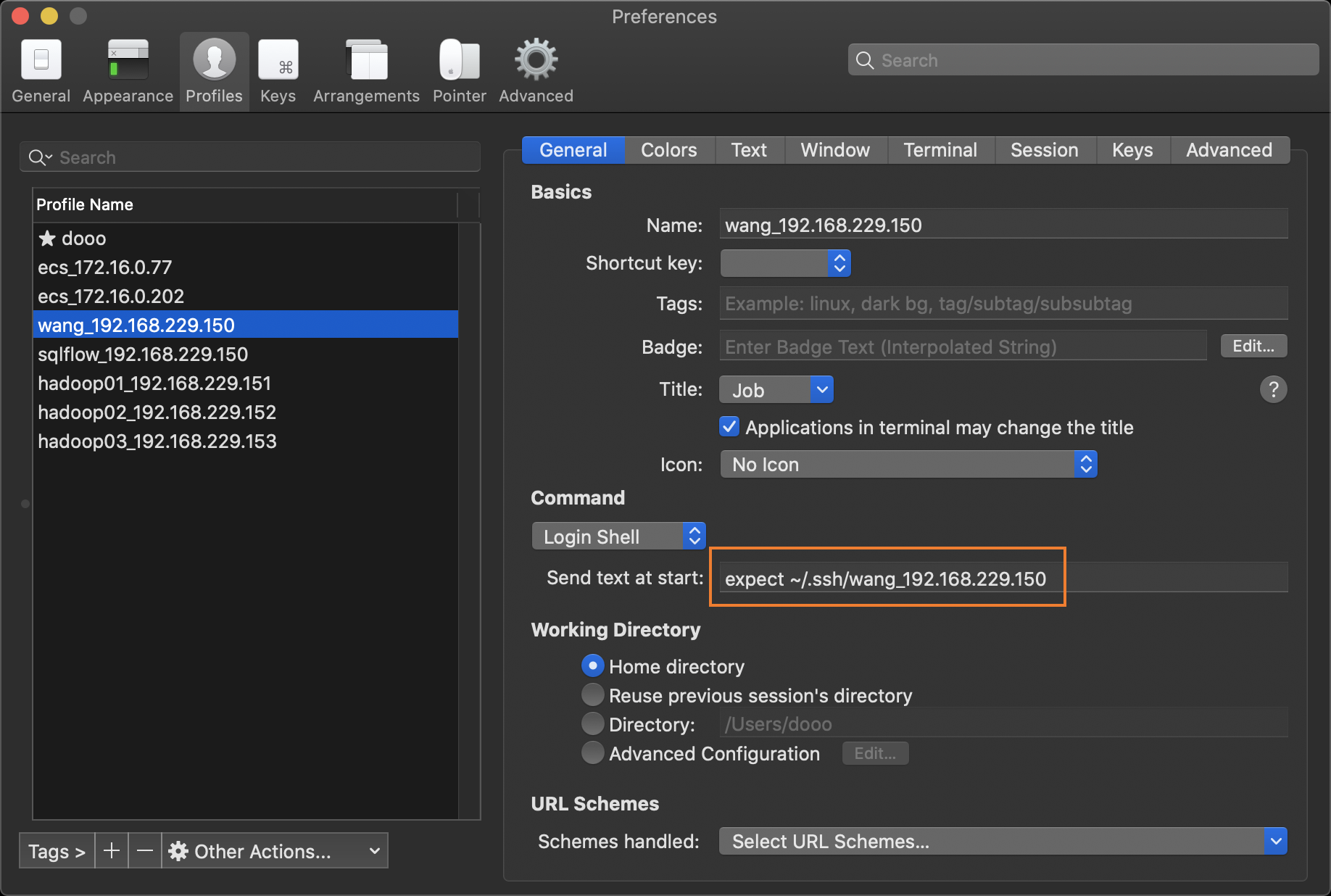Click Edit button next to Badge
Viewport: 1331px width, 896px height.
pyautogui.click(x=1253, y=346)
